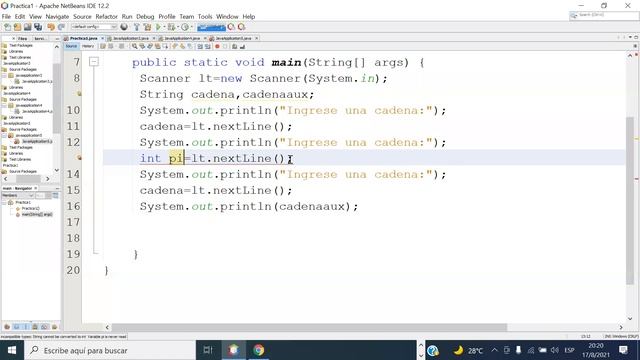Viewport: 640px width, 360px height.
Task: Click the New Project toolbar icon
Action: tap(17, 27)
